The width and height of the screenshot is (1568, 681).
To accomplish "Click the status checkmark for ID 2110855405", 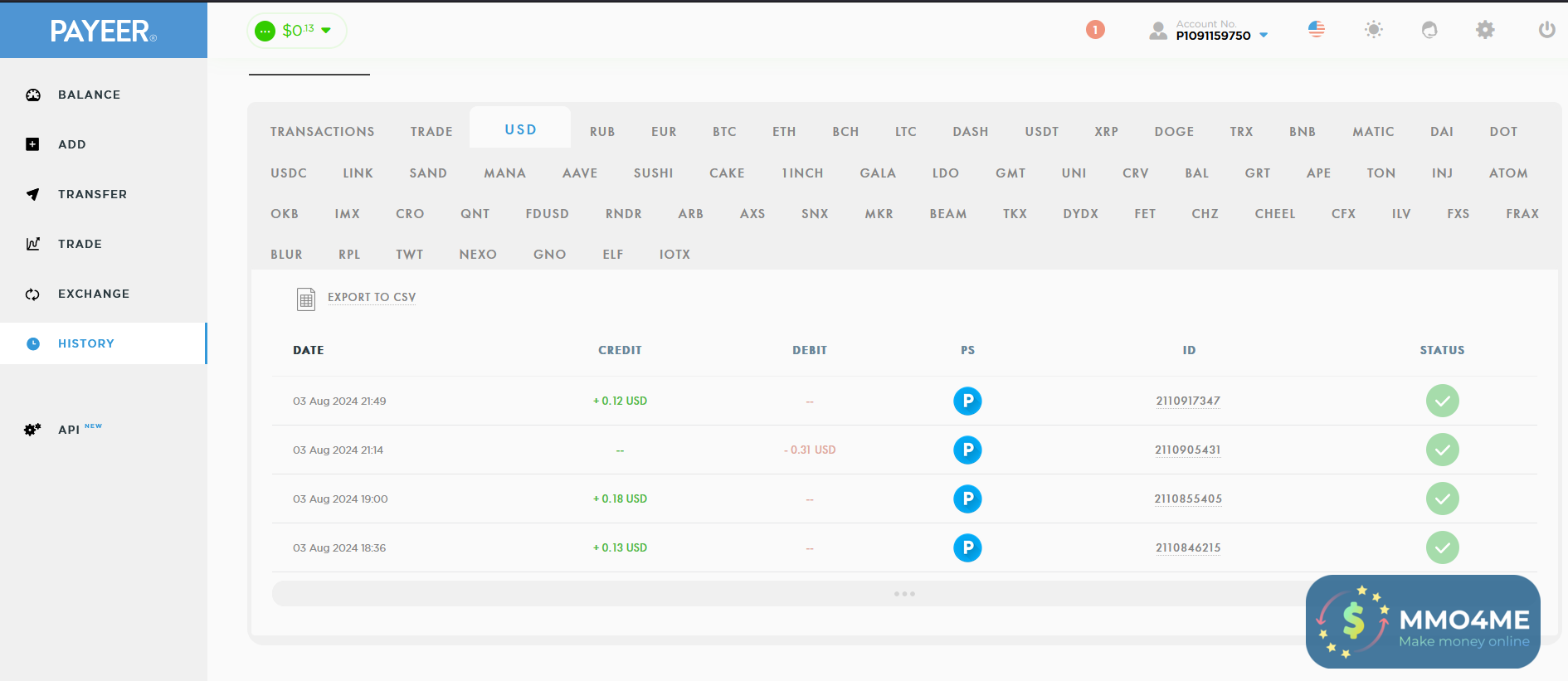I will point(1443,499).
